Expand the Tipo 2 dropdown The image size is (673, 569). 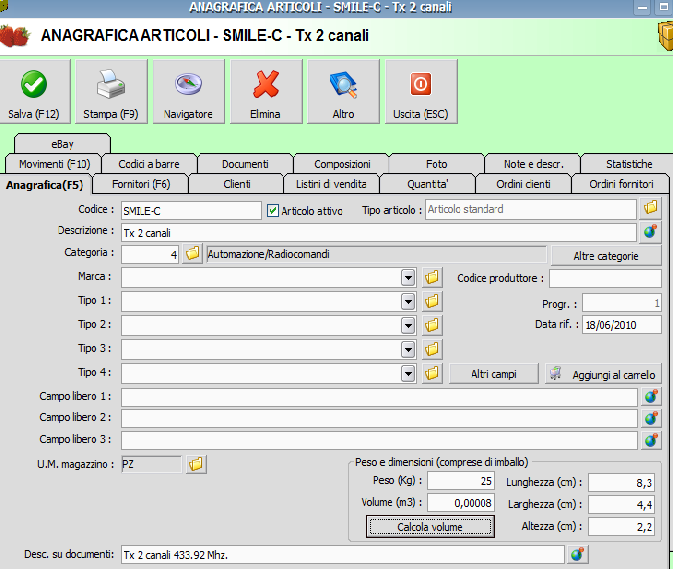click(408, 326)
